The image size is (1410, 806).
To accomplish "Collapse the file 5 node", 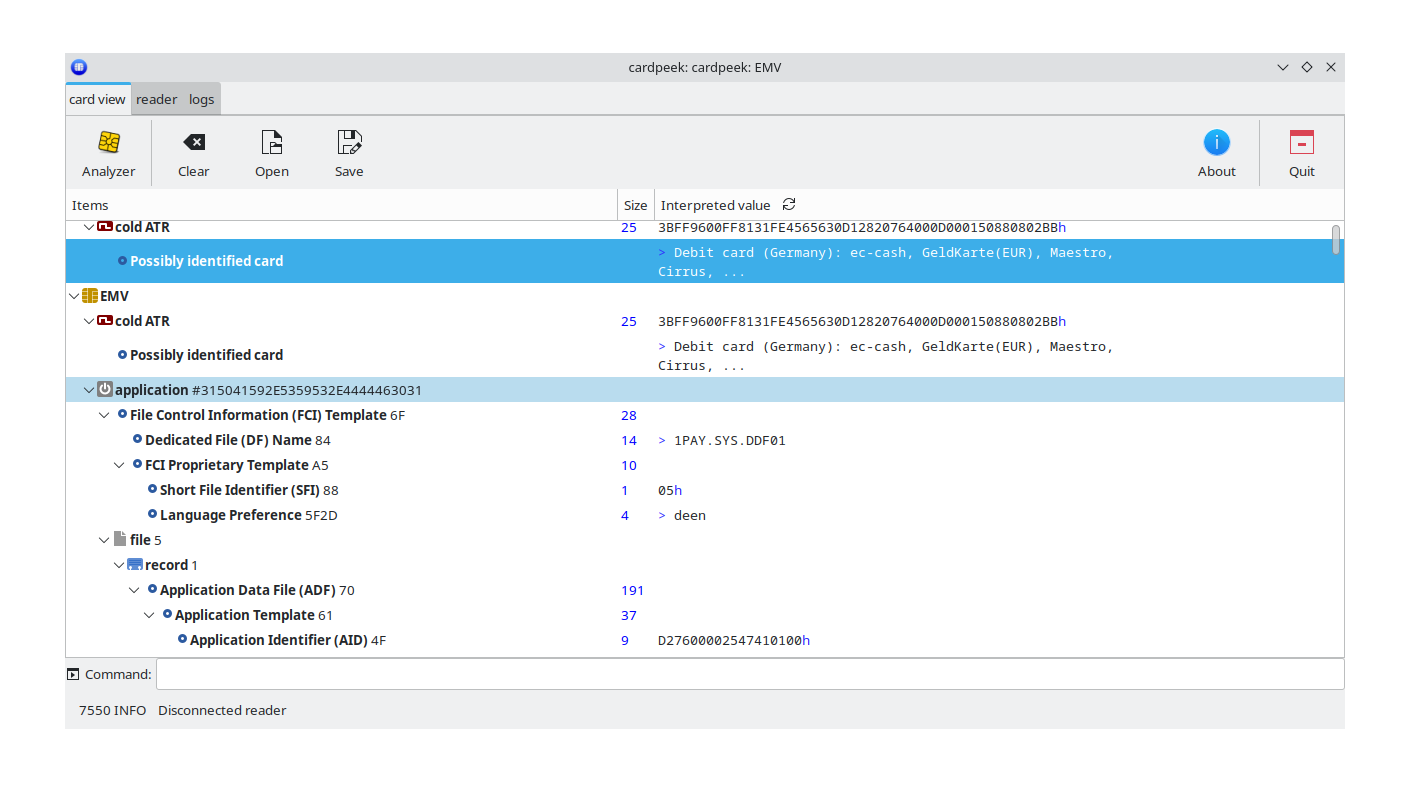I will [104, 540].
